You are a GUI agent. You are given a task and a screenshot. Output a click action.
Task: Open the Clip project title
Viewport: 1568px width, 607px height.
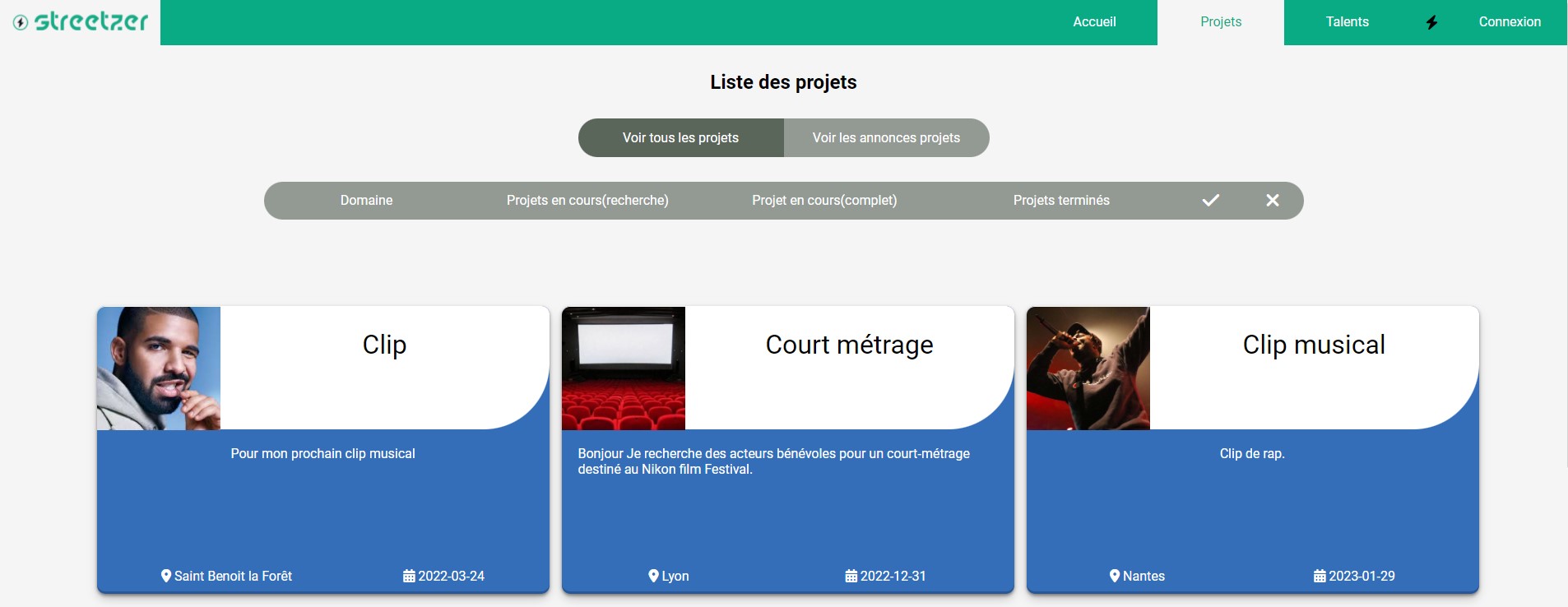pyautogui.click(x=384, y=345)
